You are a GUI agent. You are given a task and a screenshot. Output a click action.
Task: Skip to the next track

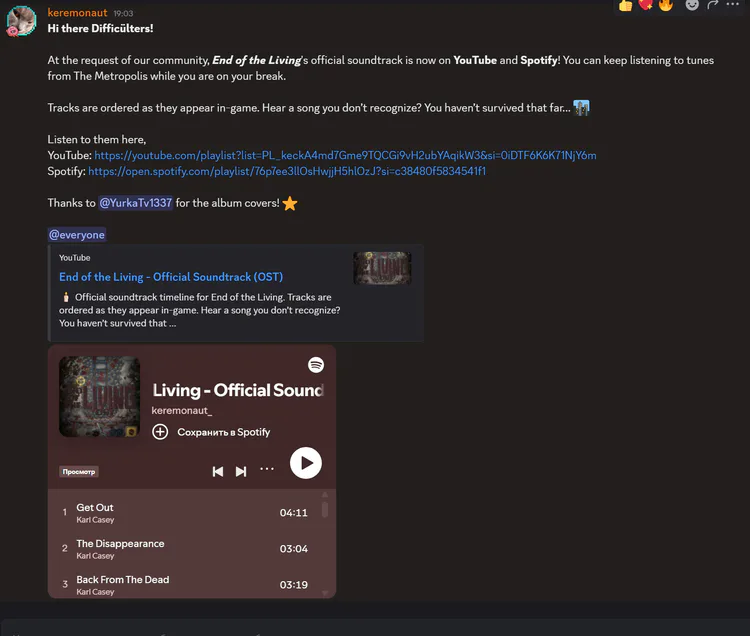241,472
